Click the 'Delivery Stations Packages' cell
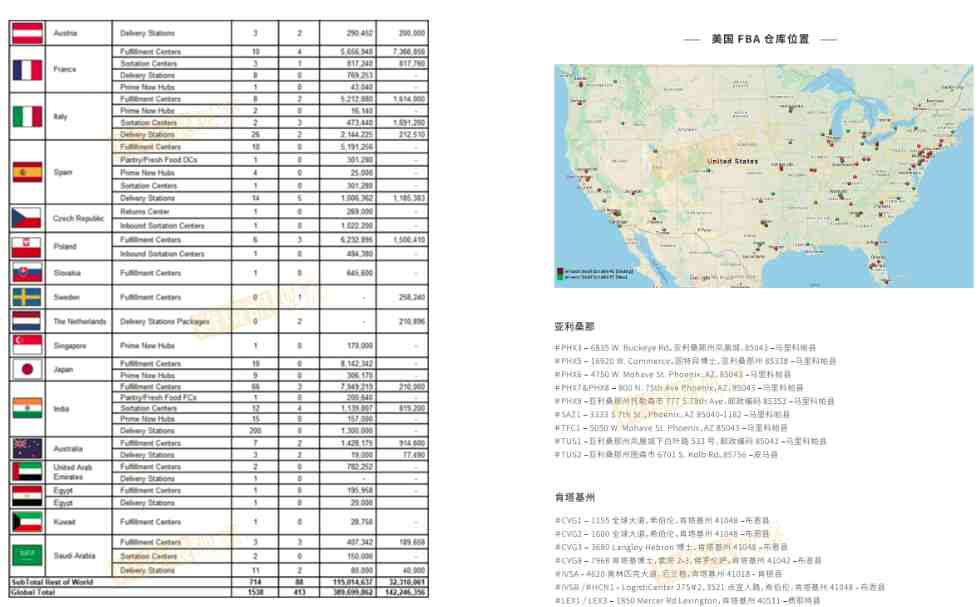The image size is (980, 607). click(x=165, y=321)
